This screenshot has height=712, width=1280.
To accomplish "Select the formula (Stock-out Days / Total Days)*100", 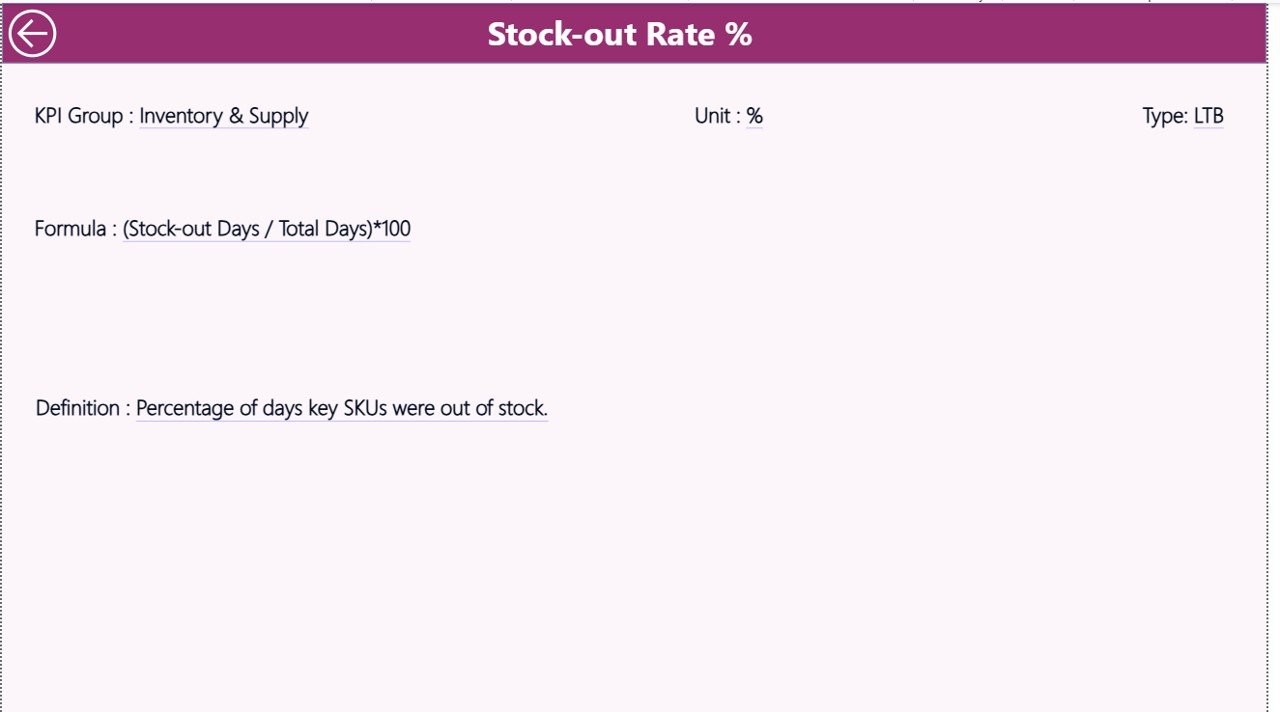I will tap(266, 228).
